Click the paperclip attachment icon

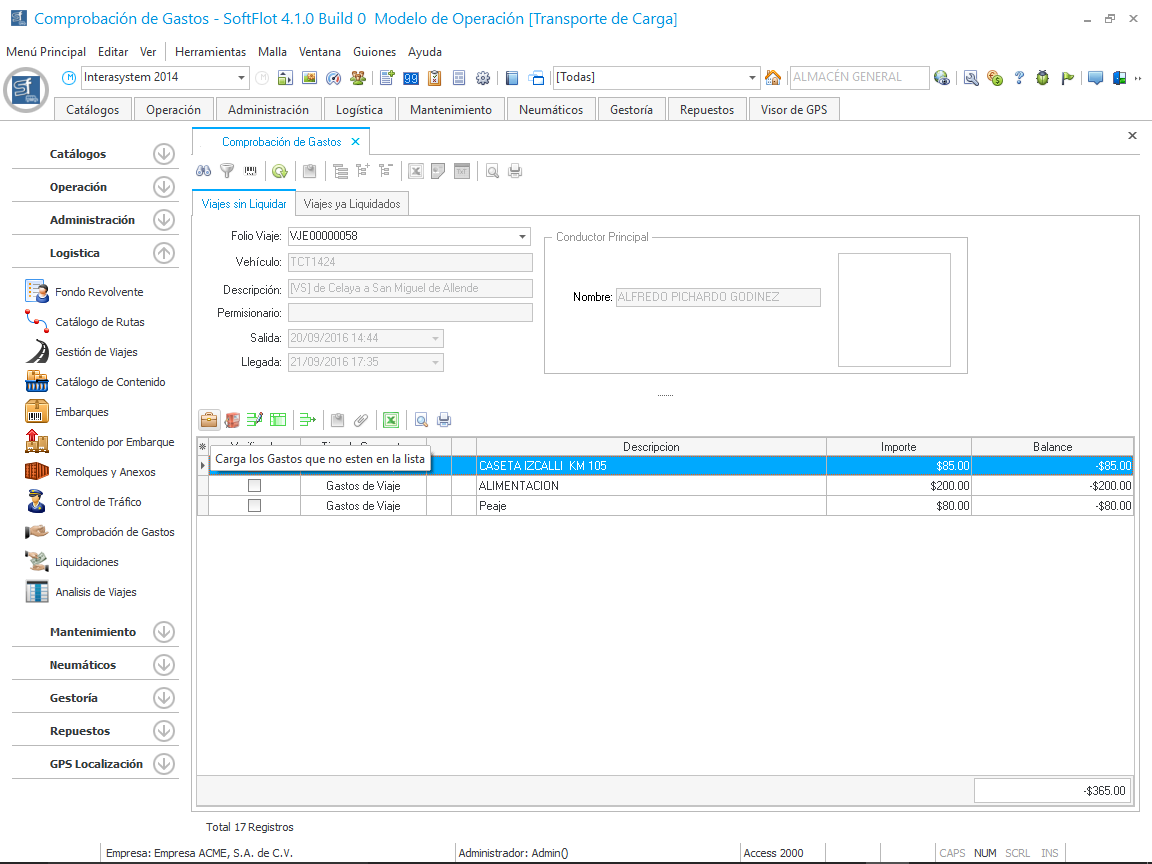click(x=361, y=420)
